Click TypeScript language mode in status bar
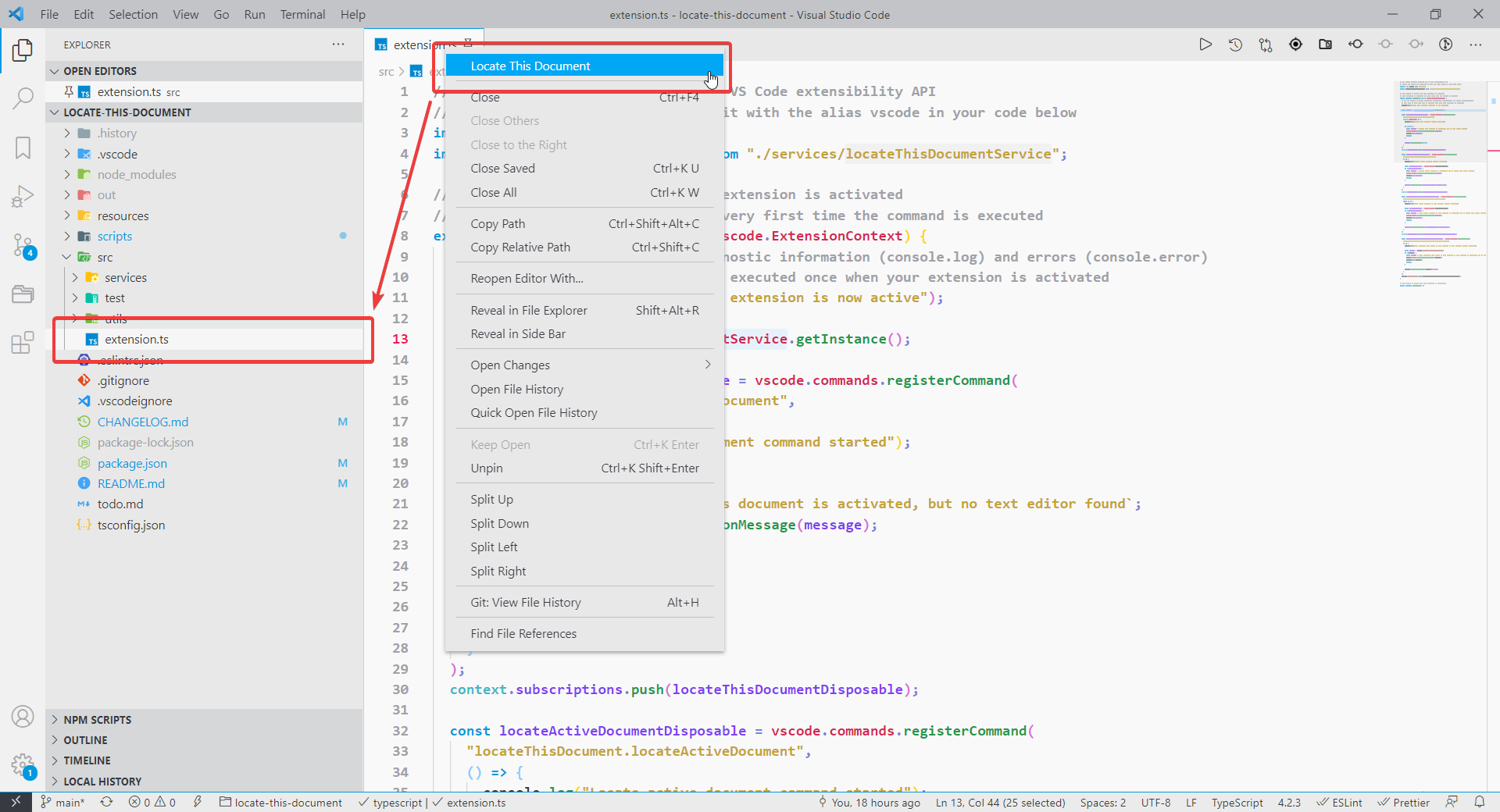The image size is (1500, 812). (1237, 802)
